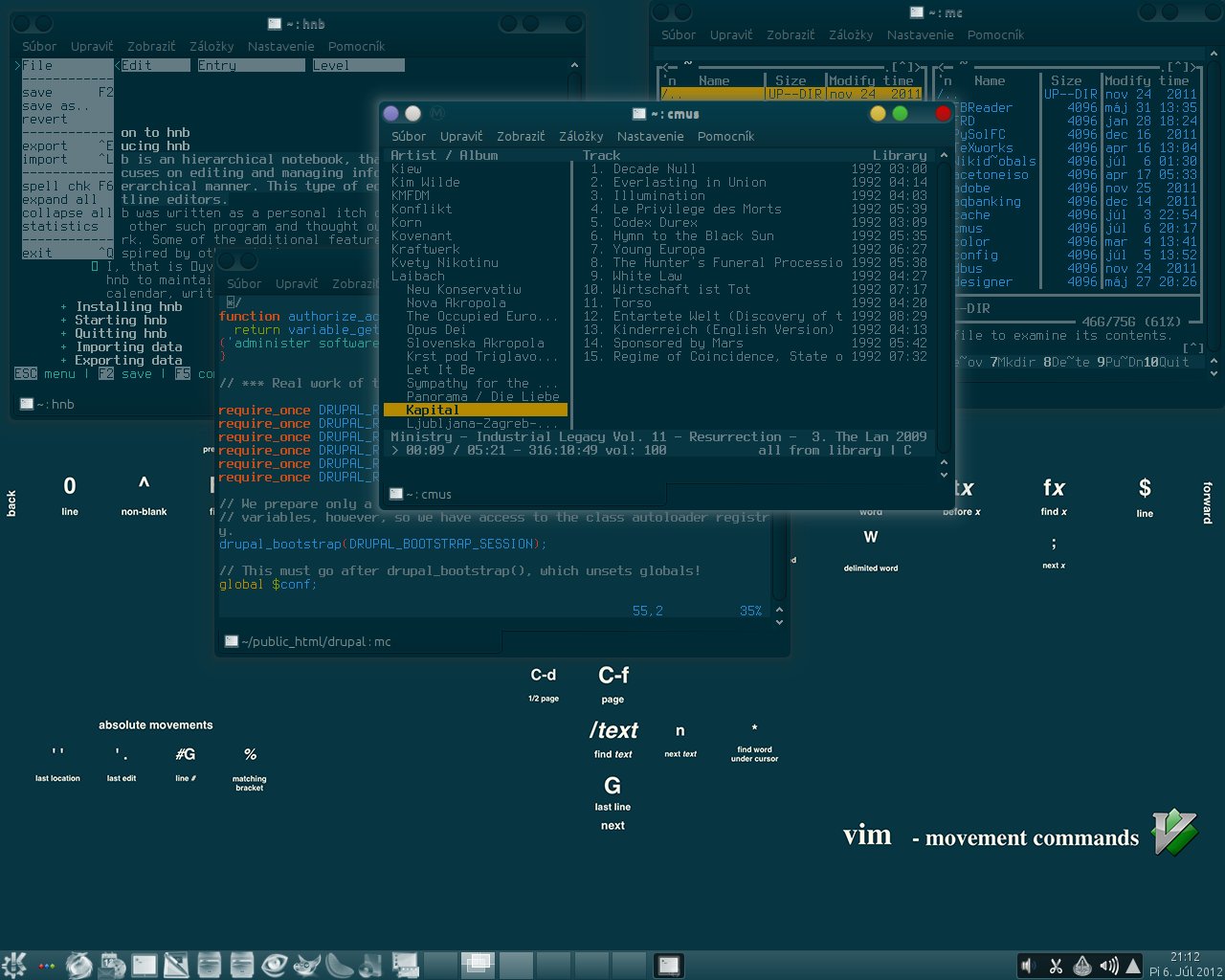
Task: Open Záložky menu in cmus window
Action: [581, 136]
